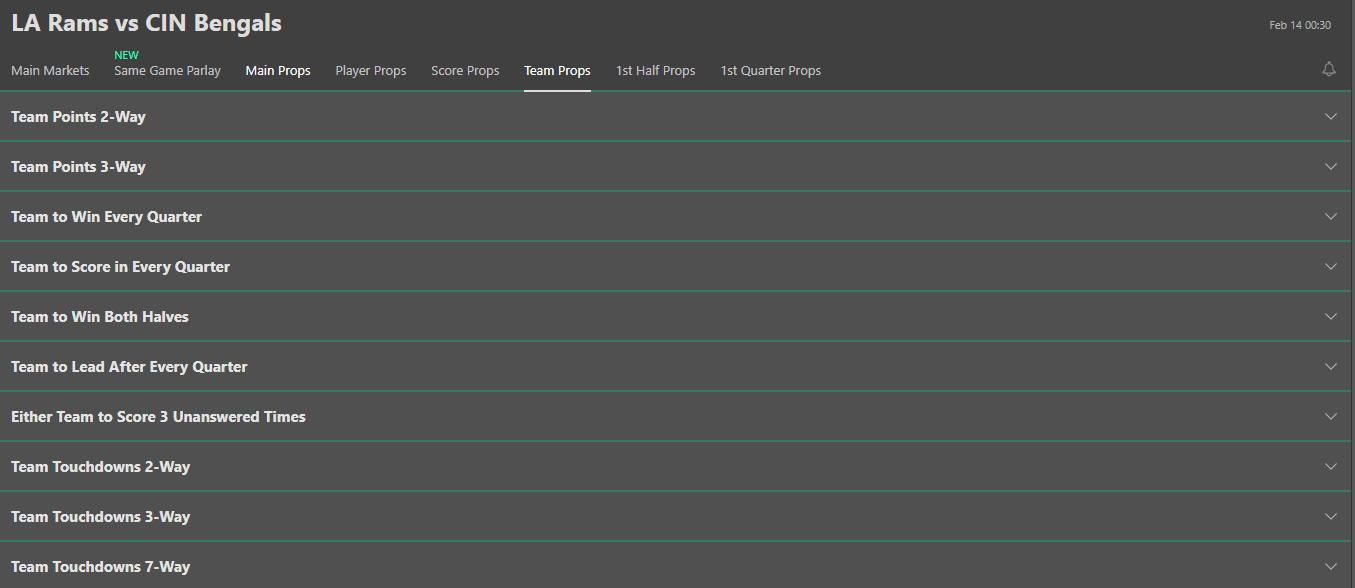Image resolution: width=1355 pixels, height=588 pixels.
Task: Expand Team to Win Both Halves chevron
Action: pyautogui.click(x=1331, y=316)
